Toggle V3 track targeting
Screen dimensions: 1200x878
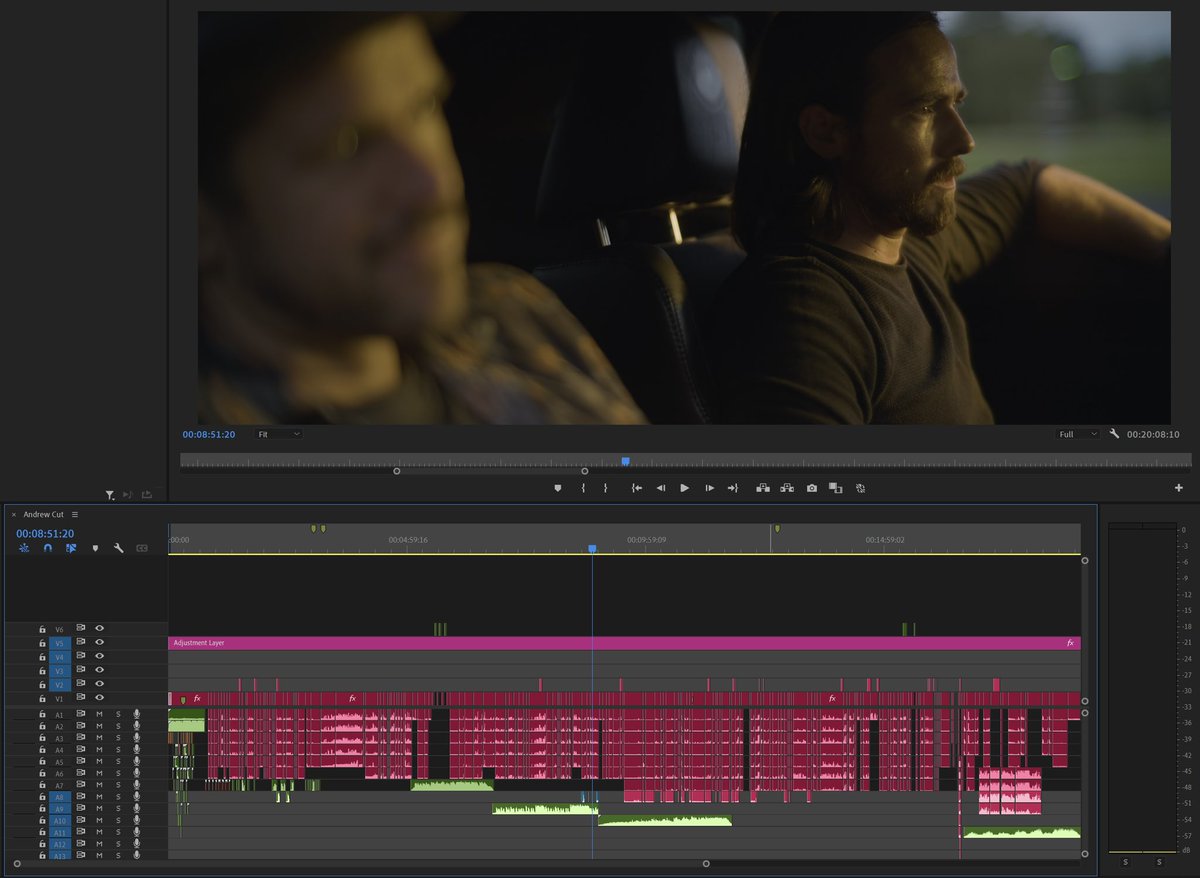pyautogui.click(x=59, y=671)
